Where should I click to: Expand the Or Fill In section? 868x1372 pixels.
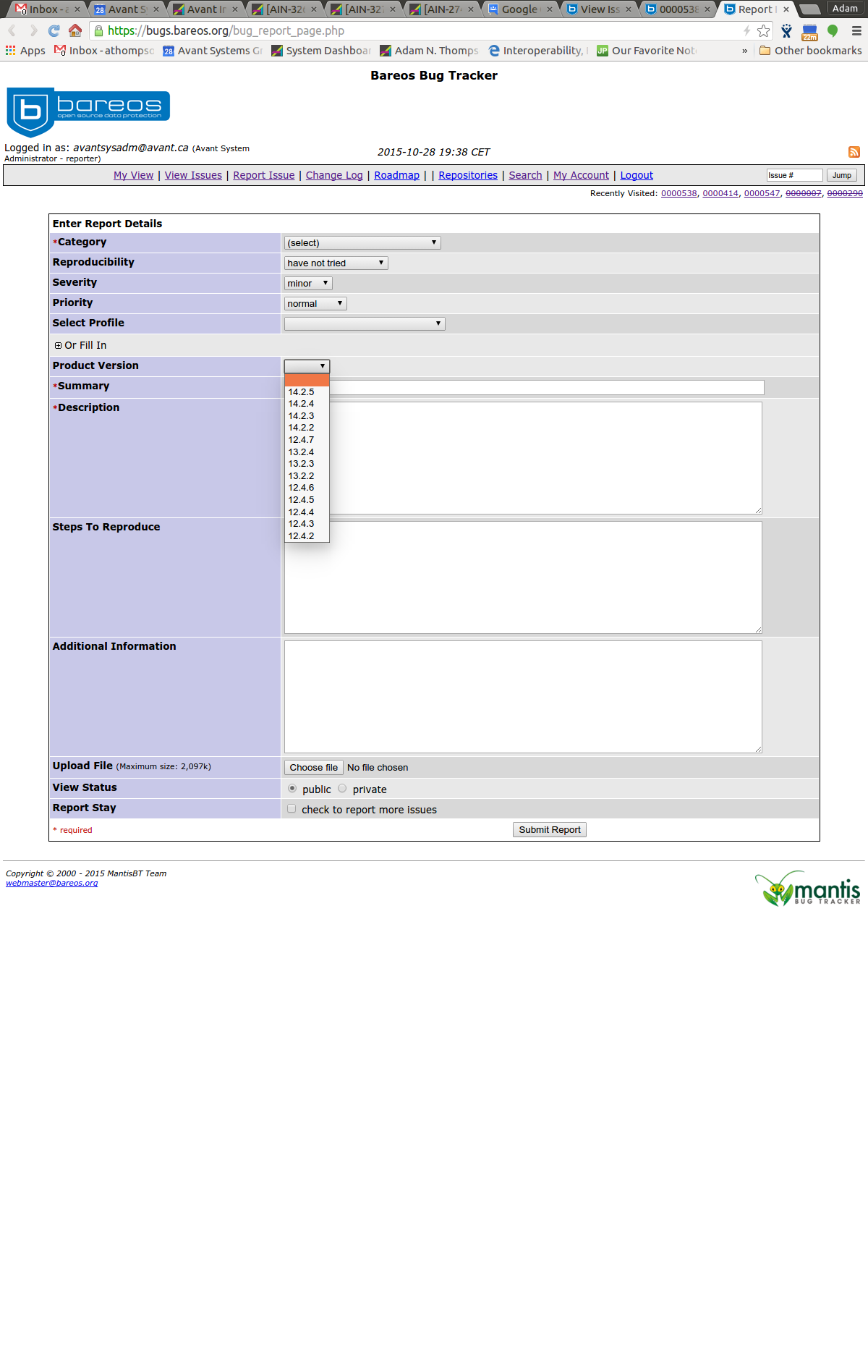click(58, 346)
